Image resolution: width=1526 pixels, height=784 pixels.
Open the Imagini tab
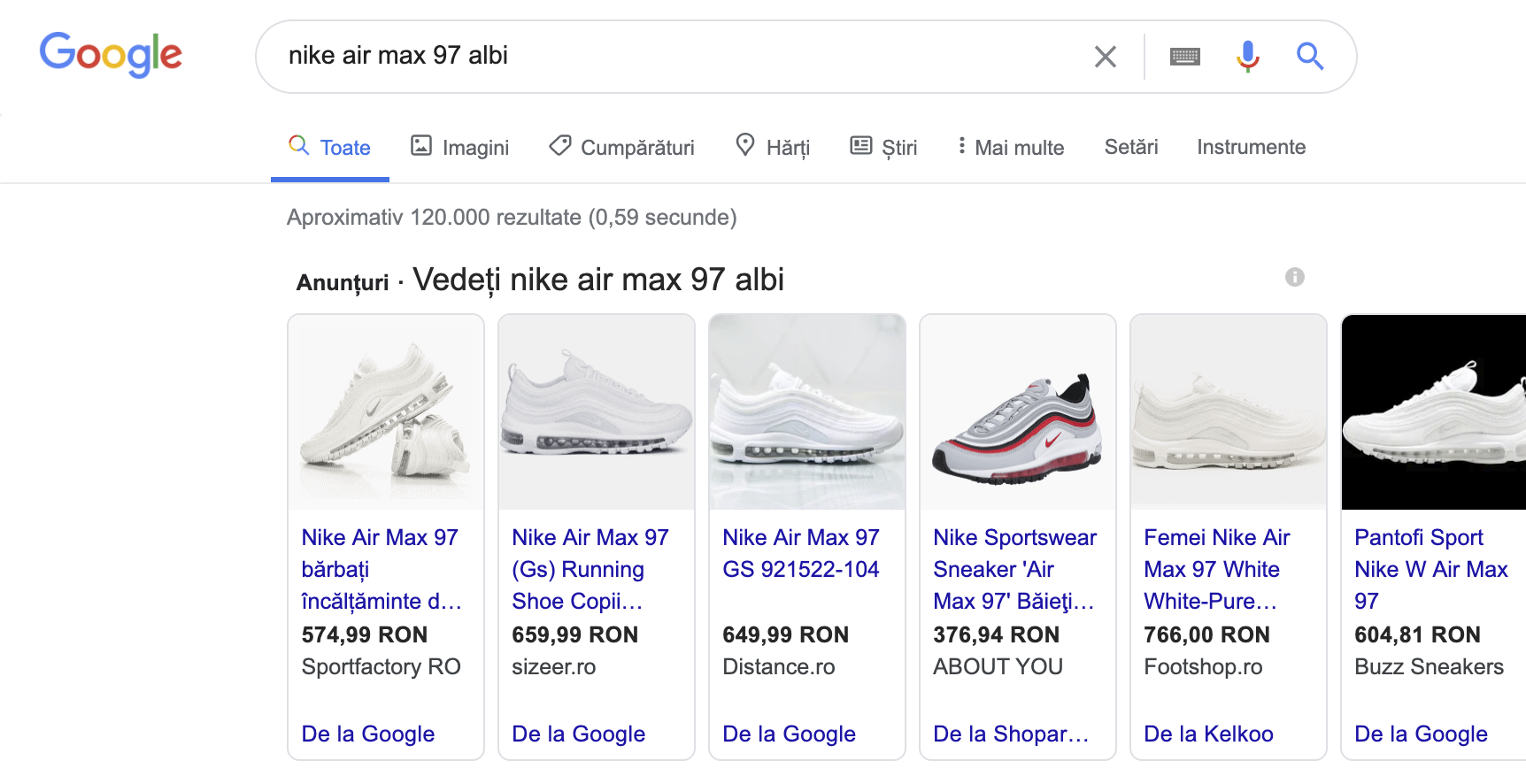tap(460, 147)
